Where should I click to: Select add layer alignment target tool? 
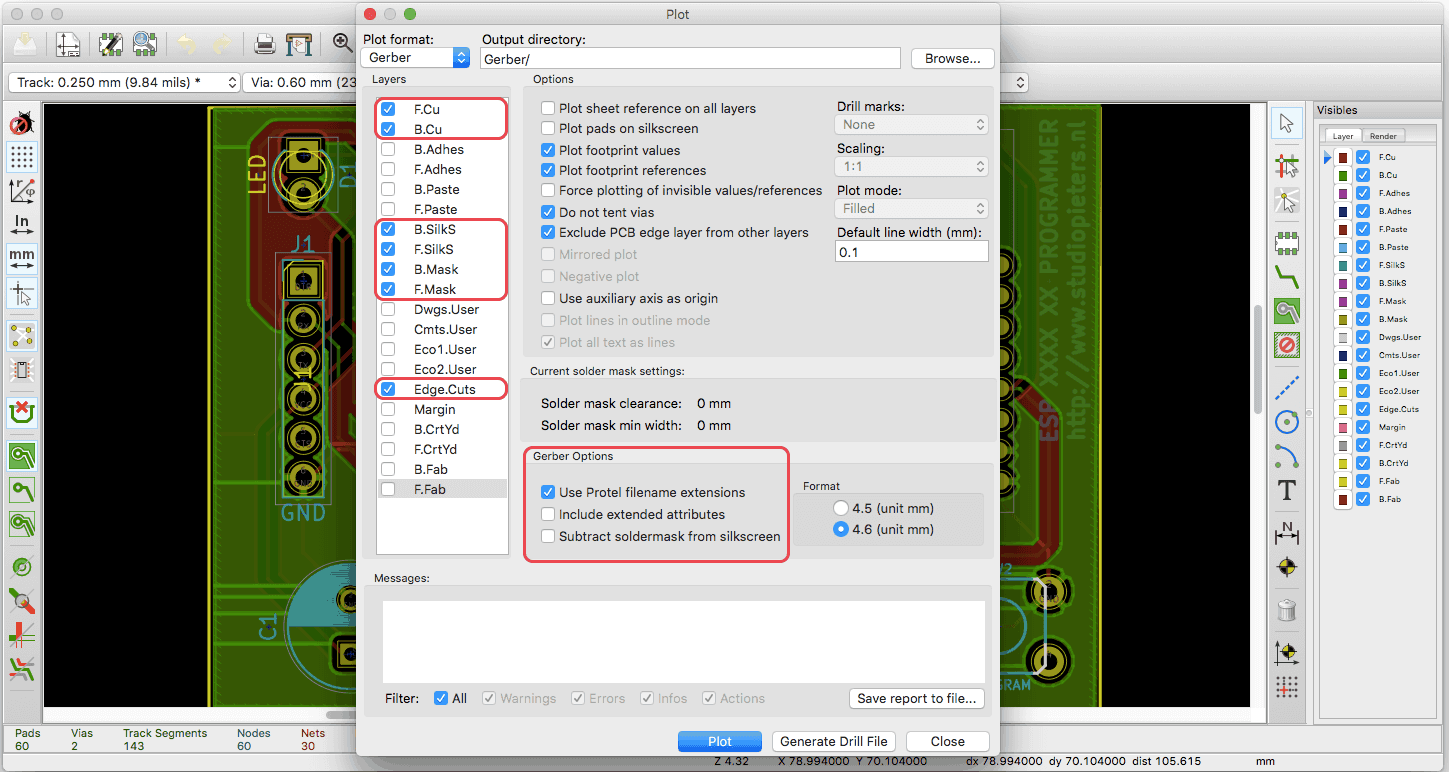(x=1287, y=567)
